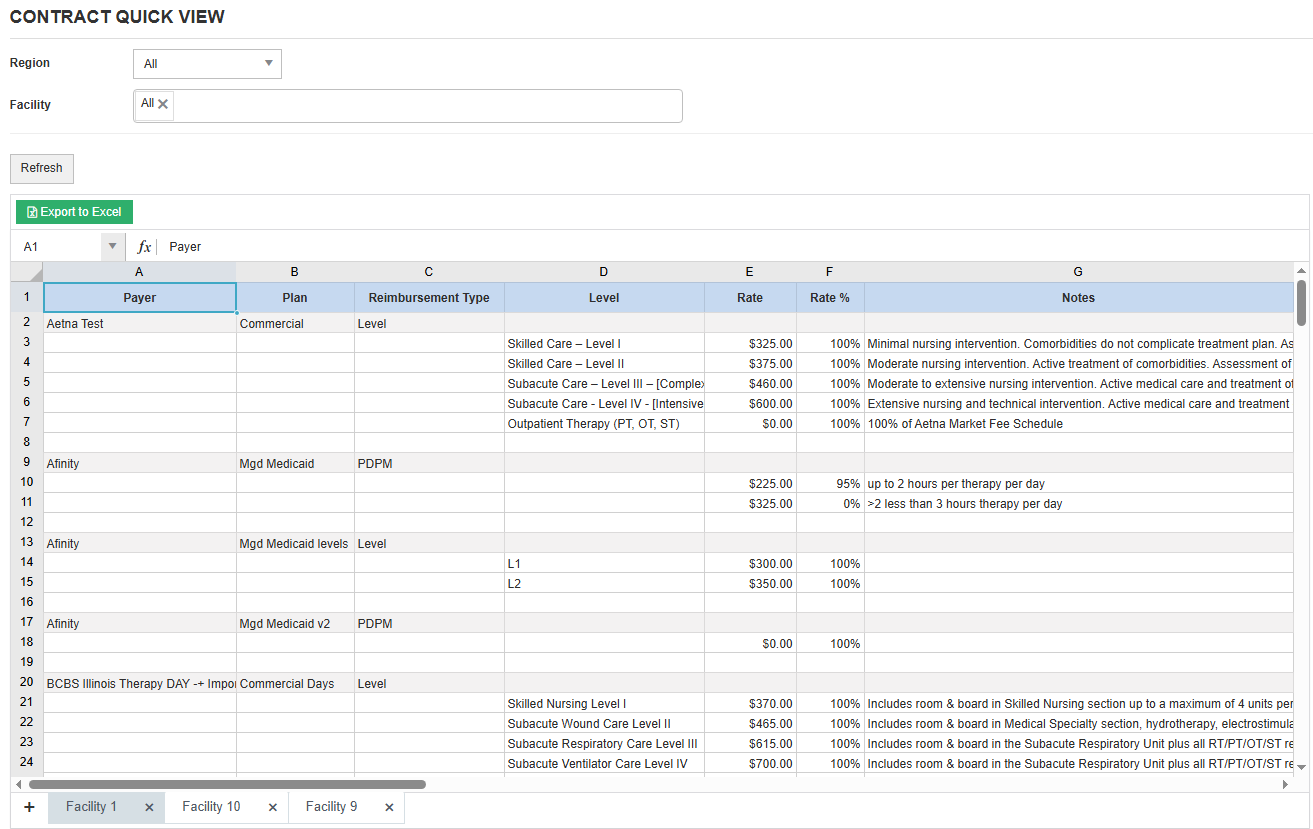Click the Level header cell

(604, 298)
